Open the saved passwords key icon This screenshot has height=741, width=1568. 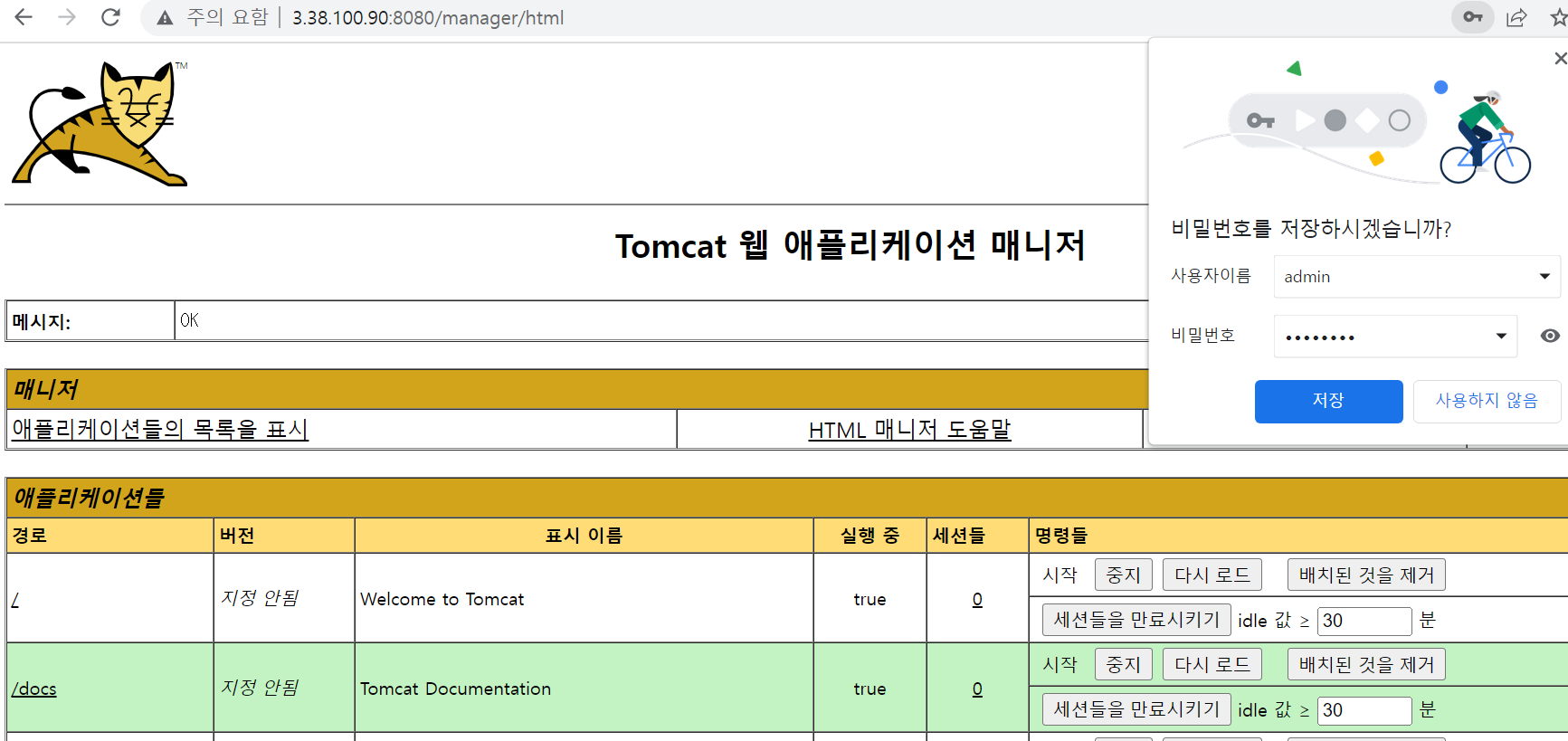[1473, 17]
